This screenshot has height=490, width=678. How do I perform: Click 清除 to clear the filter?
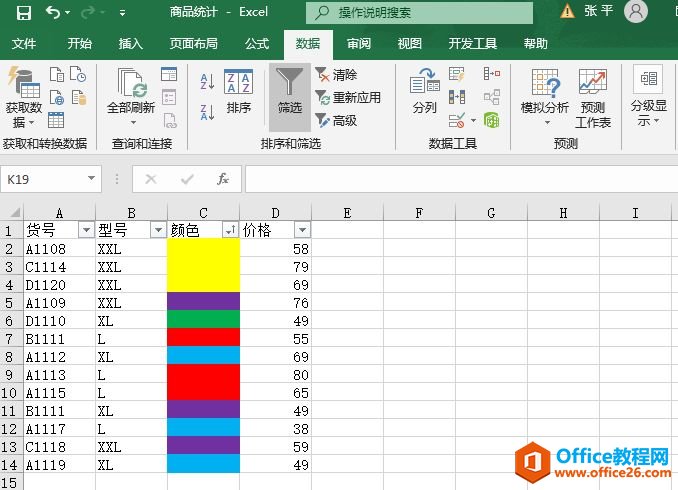336,75
